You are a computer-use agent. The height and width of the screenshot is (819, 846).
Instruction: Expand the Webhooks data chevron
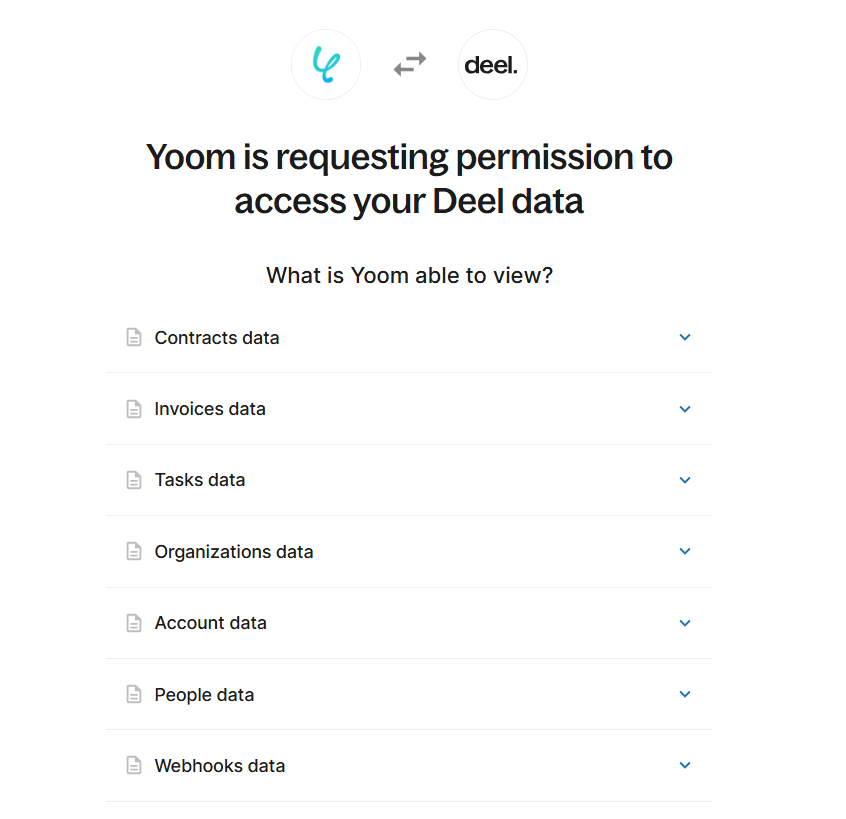(685, 765)
